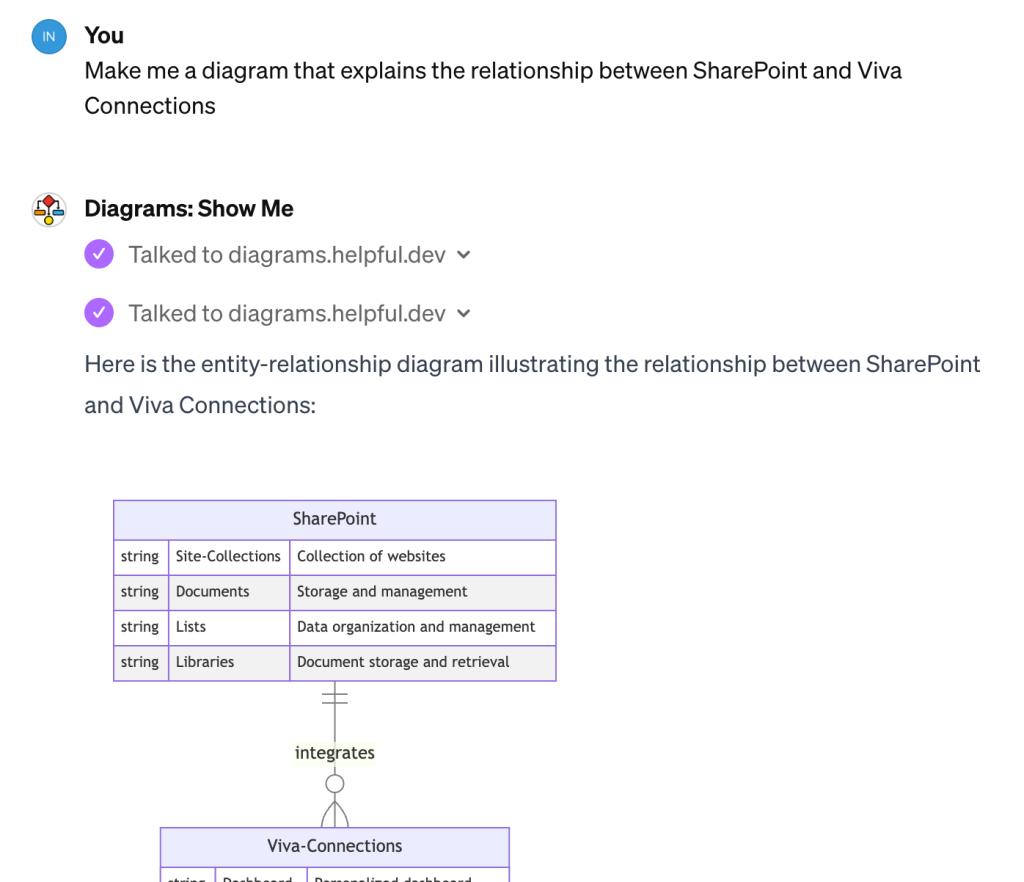Image resolution: width=1024 pixels, height=882 pixels.
Task: Click the Diagrams: Show Me GPT avatar icon
Action: click(x=49, y=210)
